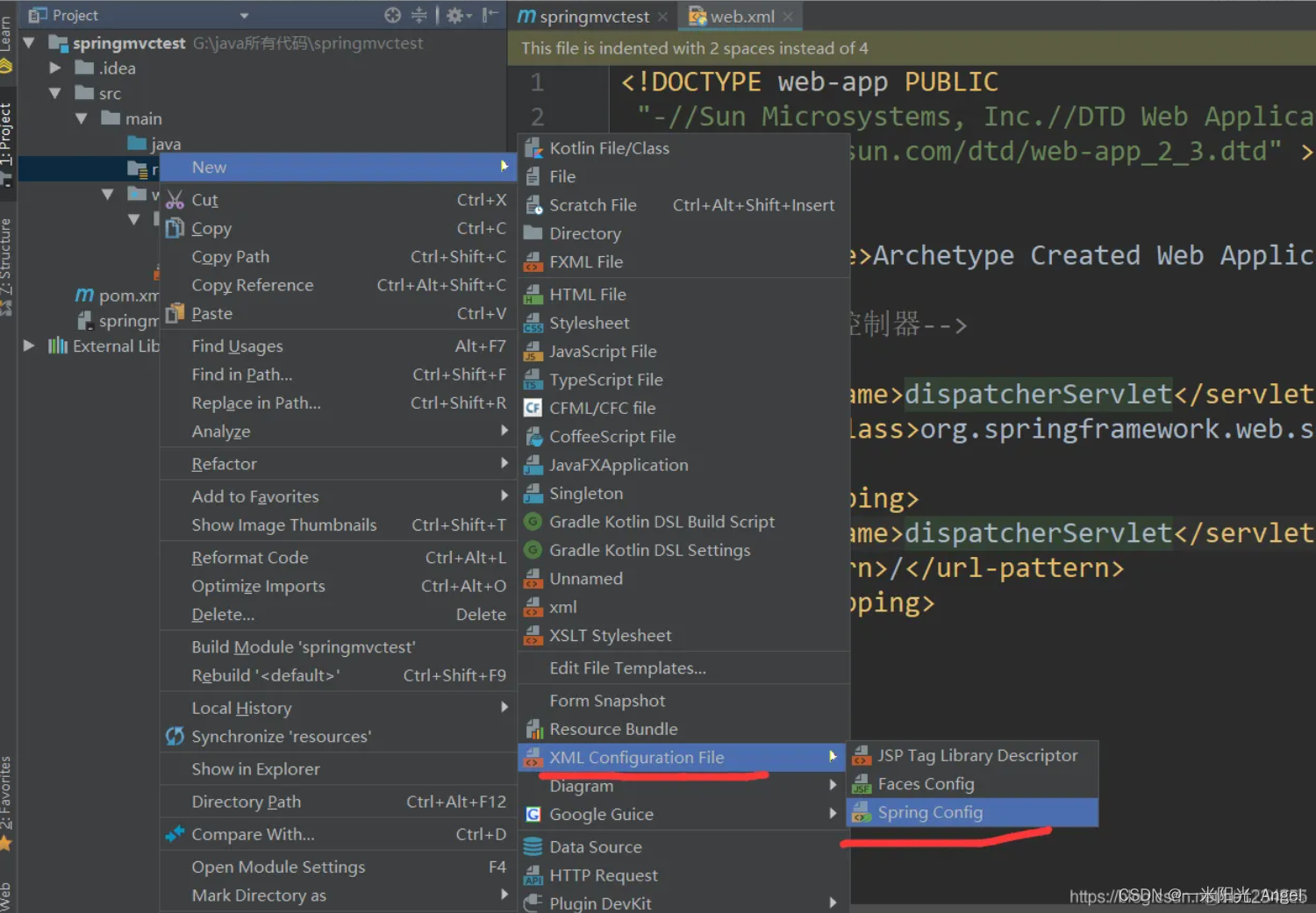This screenshot has height=913, width=1316.
Task: Collapse the main folder
Action: pos(82,118)
